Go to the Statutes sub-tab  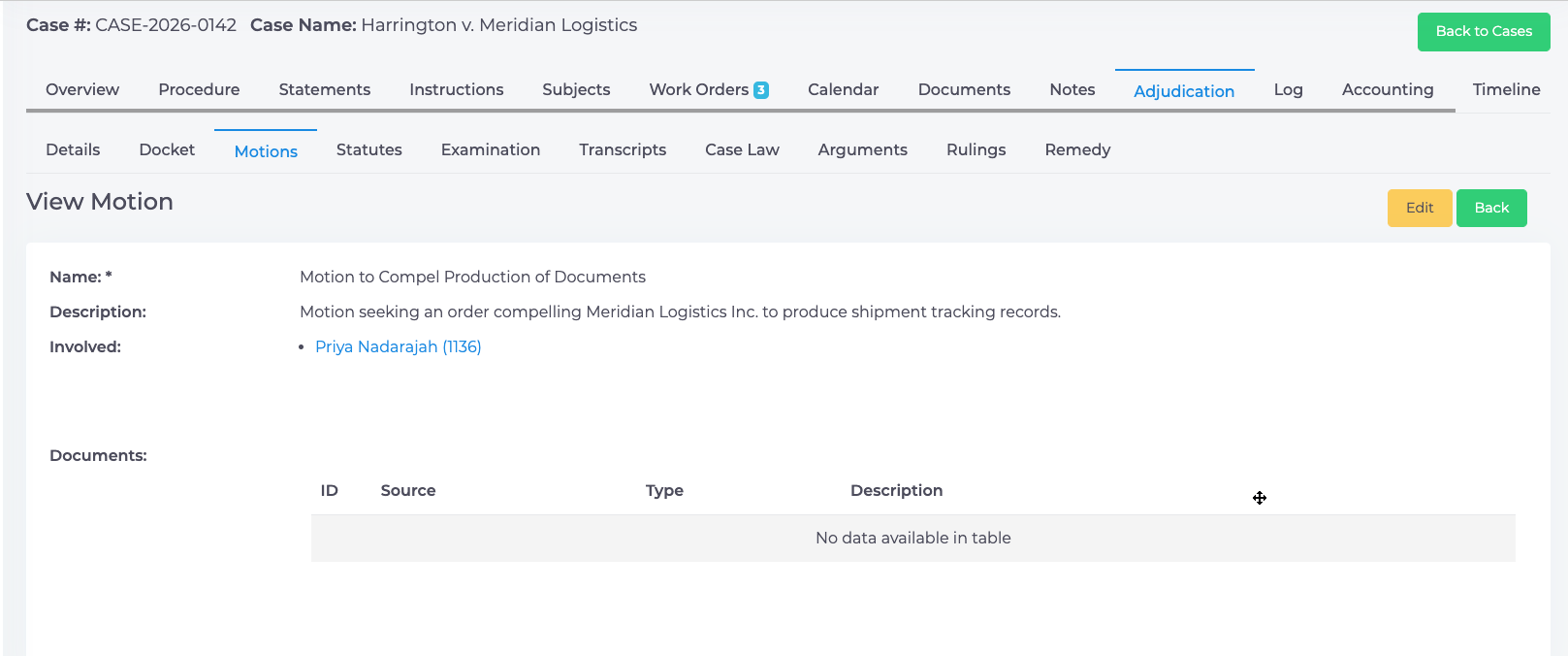tap(369, 149)
